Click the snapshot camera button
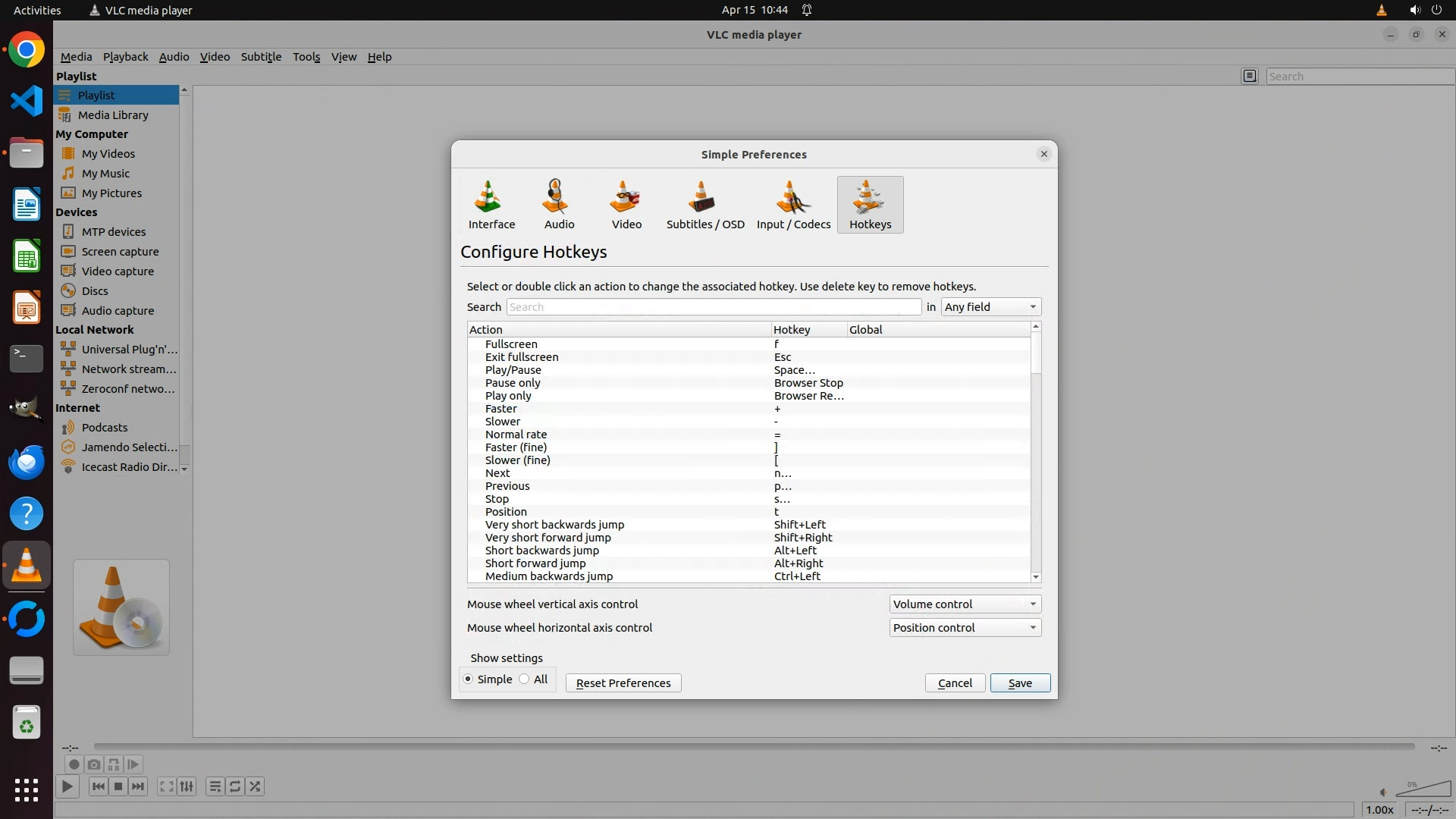The height and width of the screenshot is (819, 1456). (x=93, y=764)
